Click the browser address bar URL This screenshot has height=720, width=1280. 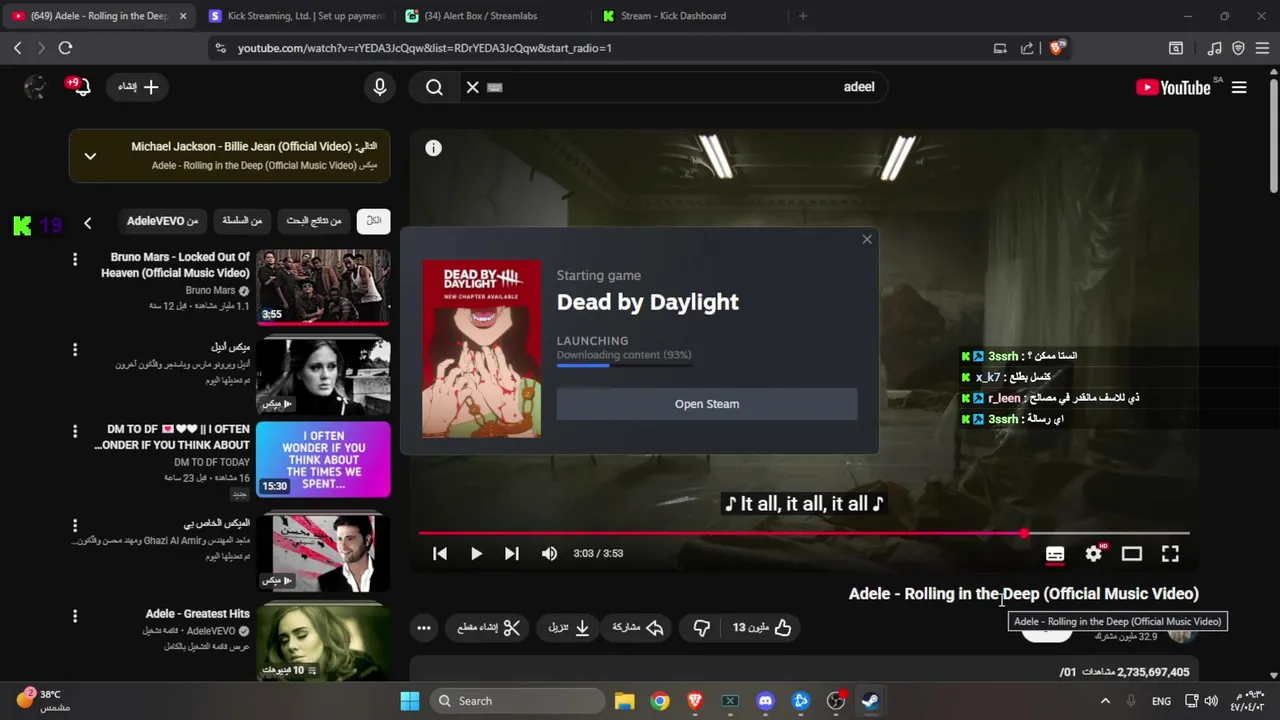[425, 48]
